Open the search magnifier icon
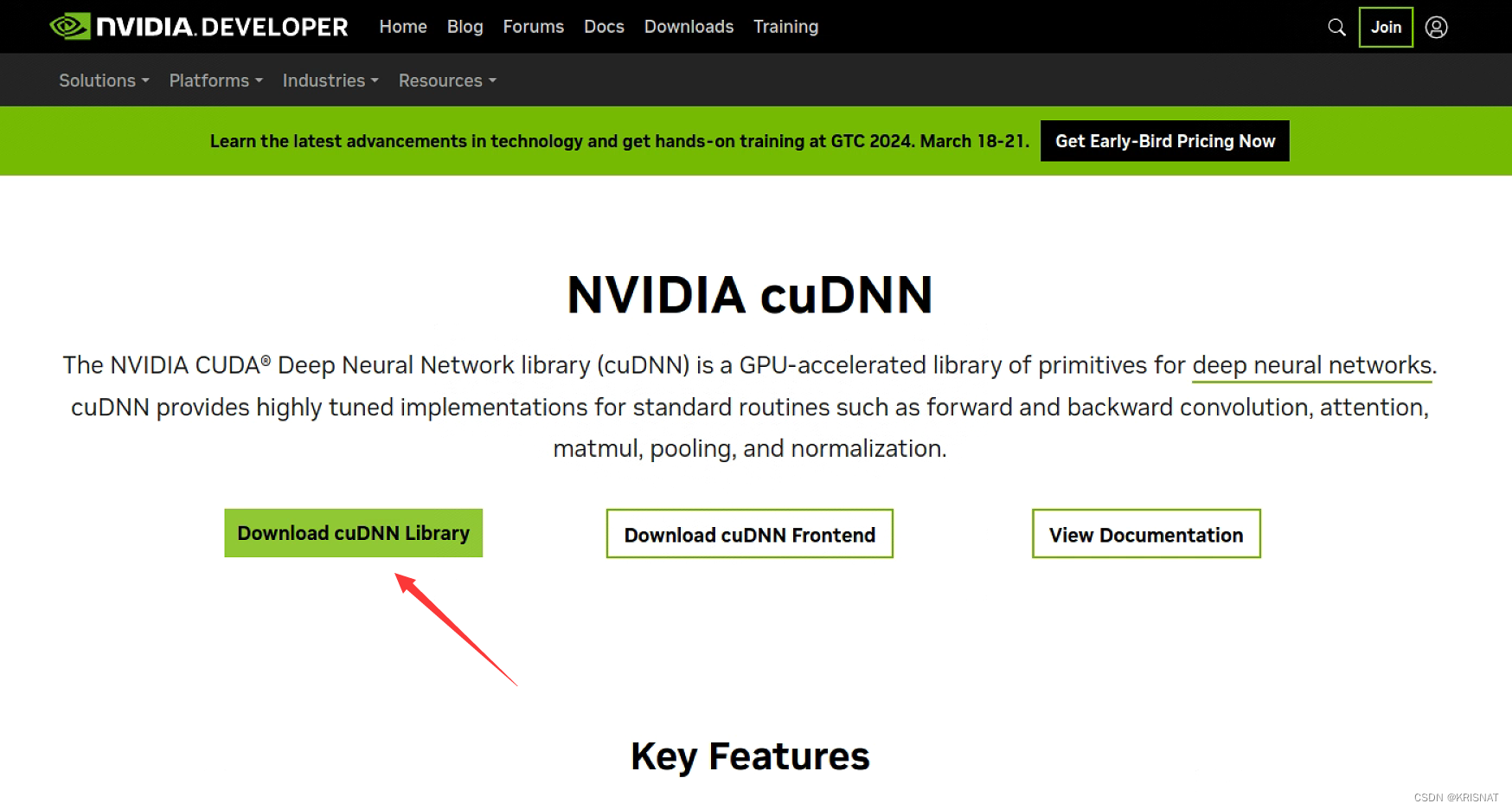Image resolution: width=1512 pixels, height=810 pixels. (x=1336, y=27)
